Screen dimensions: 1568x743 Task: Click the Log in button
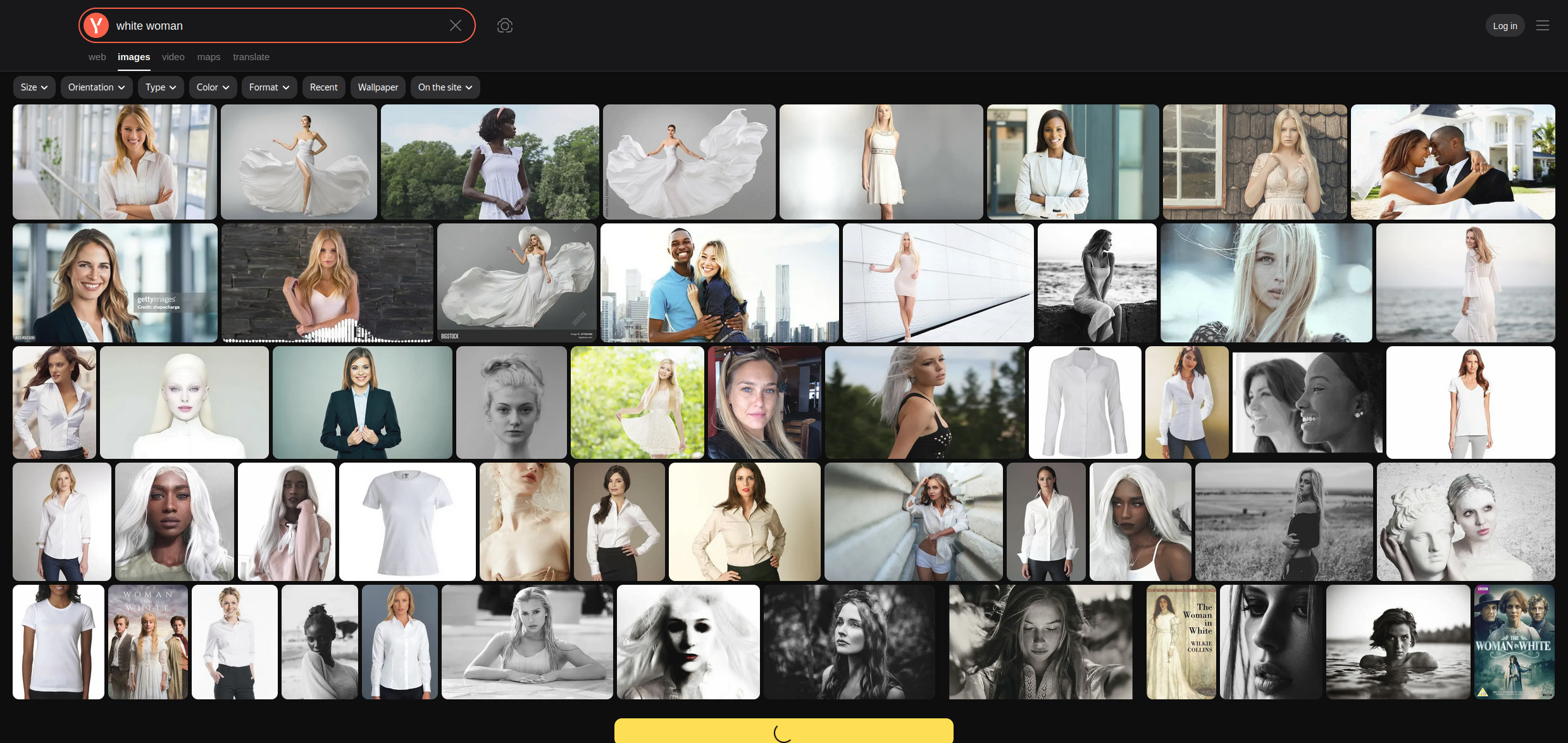pos(1505,26)
